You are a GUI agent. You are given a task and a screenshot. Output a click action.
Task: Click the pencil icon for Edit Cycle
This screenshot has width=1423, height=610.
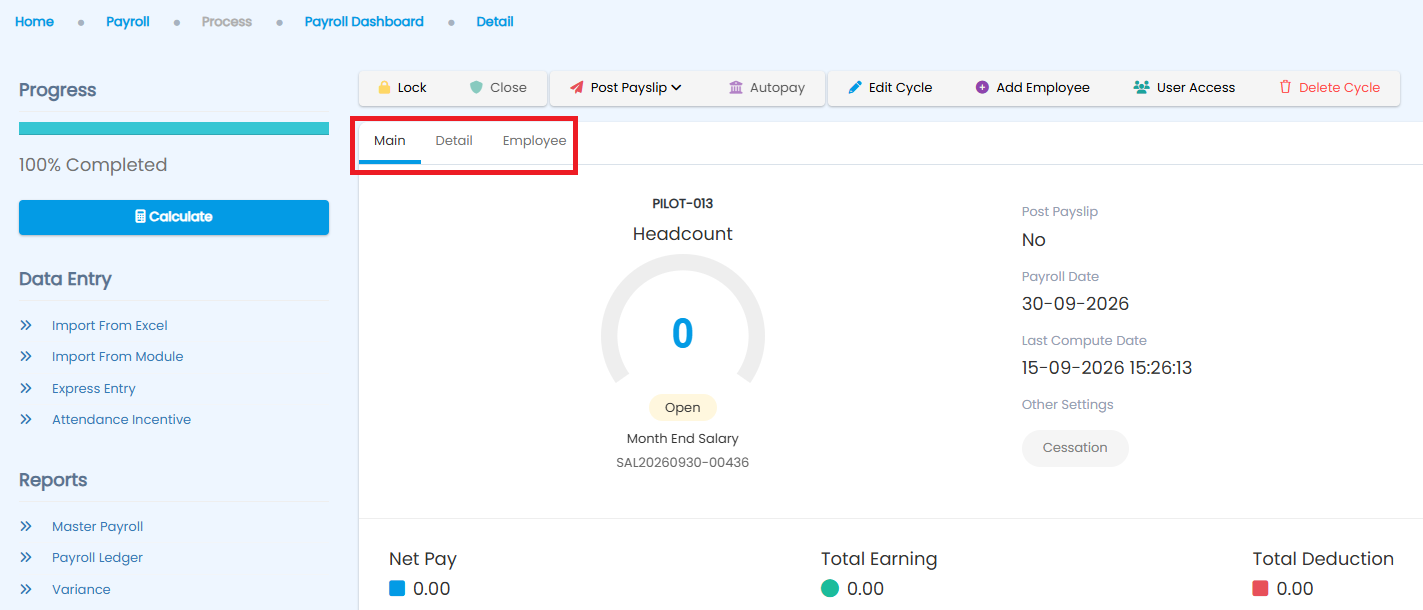pyautogui.click(x=855, y=88)
